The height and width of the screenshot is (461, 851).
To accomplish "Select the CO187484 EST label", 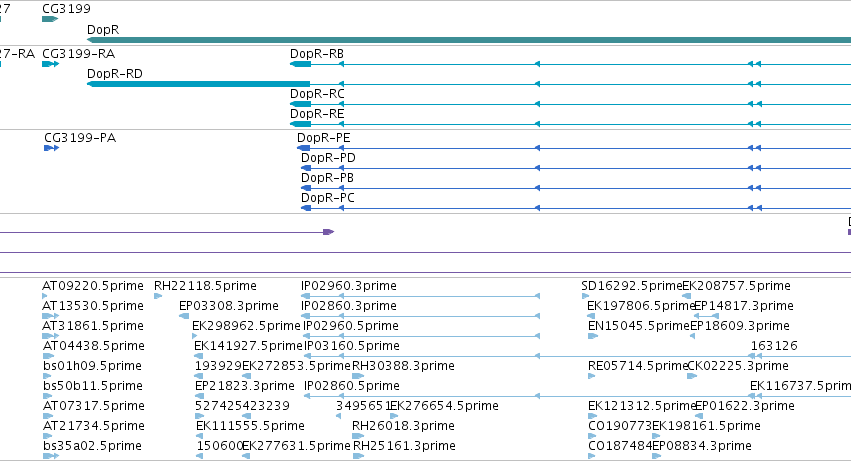I will pyautogui.click(x=620, y=446).
